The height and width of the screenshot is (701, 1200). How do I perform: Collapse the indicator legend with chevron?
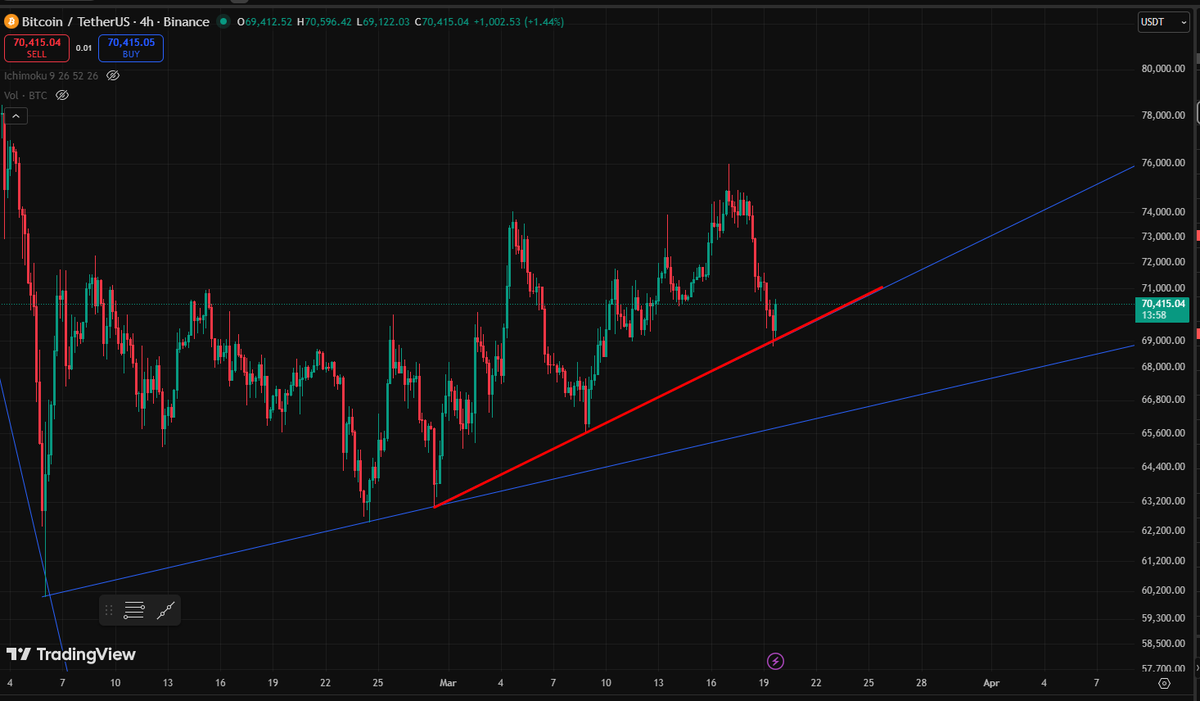click(x=17, y=116)
